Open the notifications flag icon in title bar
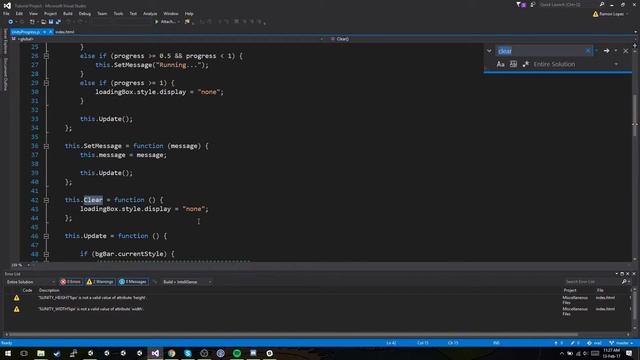This screenshot has width=640, height=360. [521, 4]
